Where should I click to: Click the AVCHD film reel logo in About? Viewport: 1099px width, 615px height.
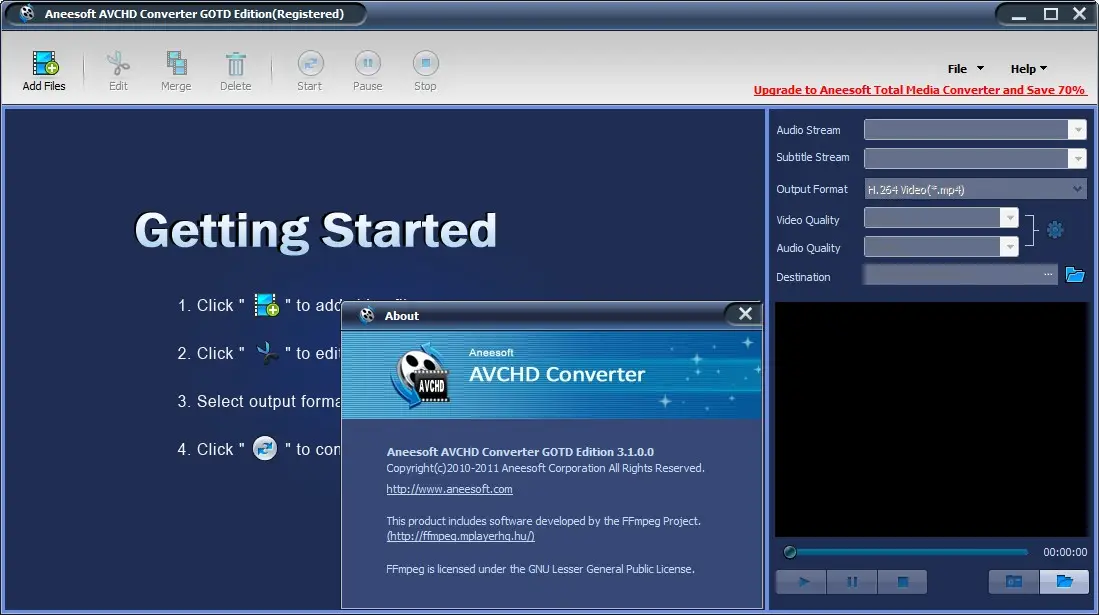click(x=420, y=377)
